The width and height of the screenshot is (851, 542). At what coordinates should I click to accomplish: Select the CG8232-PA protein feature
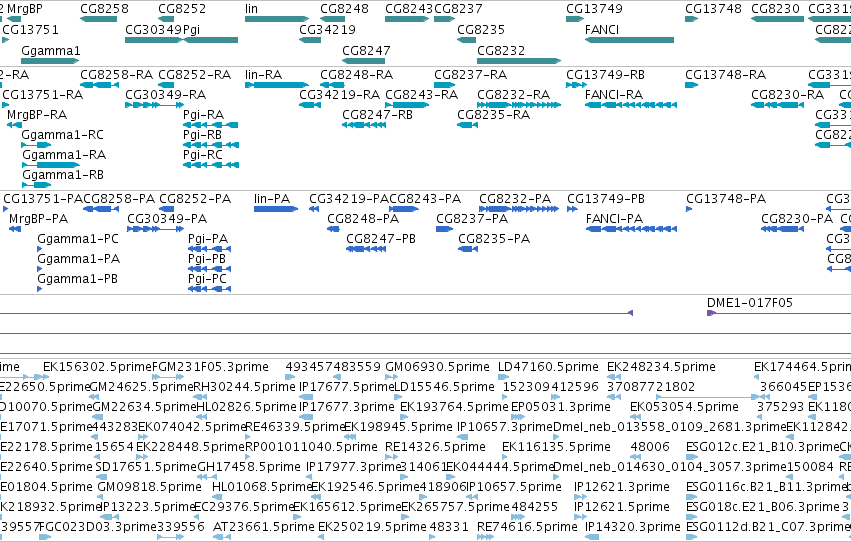point(519,209)
